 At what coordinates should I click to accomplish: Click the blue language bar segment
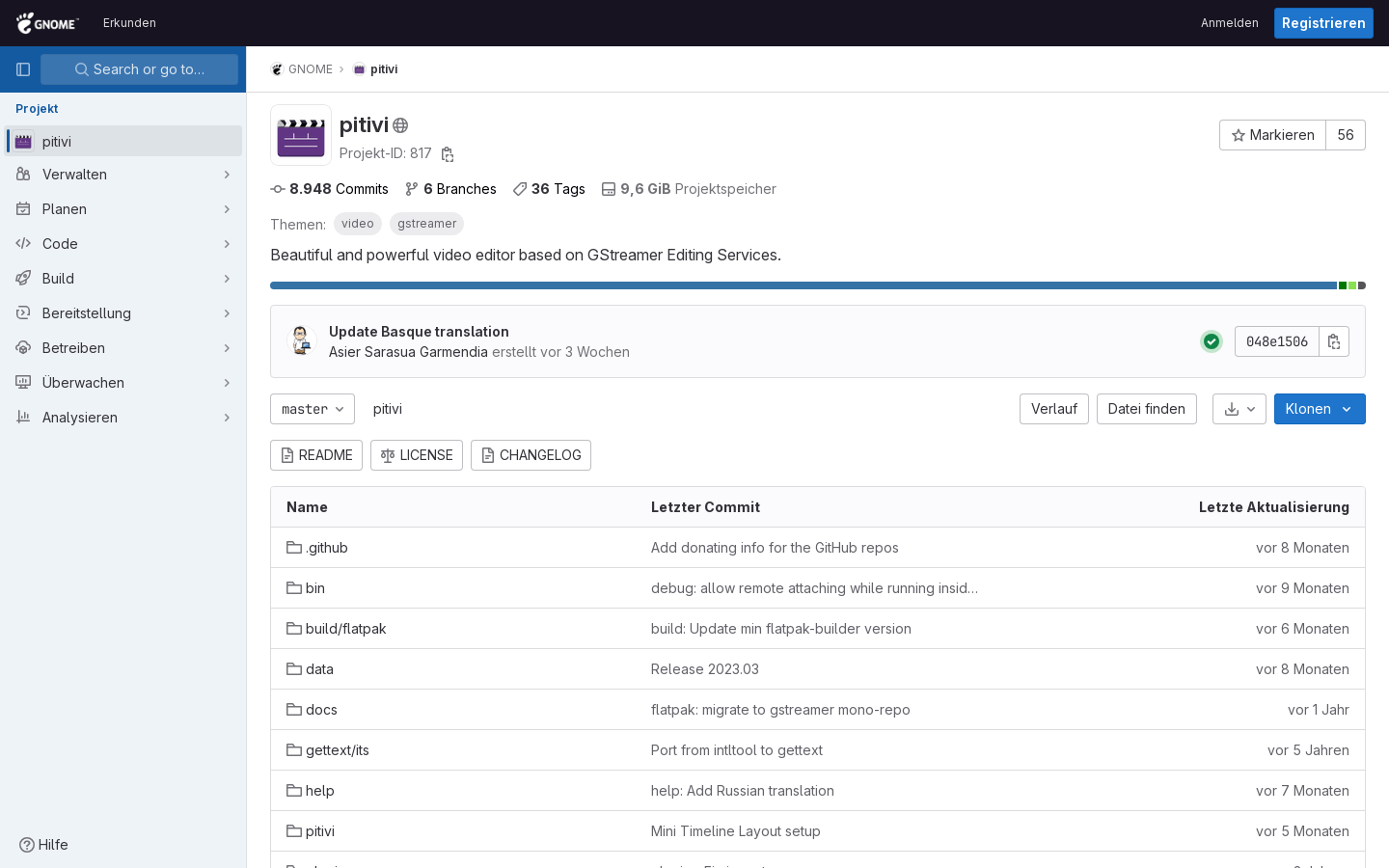803,285
